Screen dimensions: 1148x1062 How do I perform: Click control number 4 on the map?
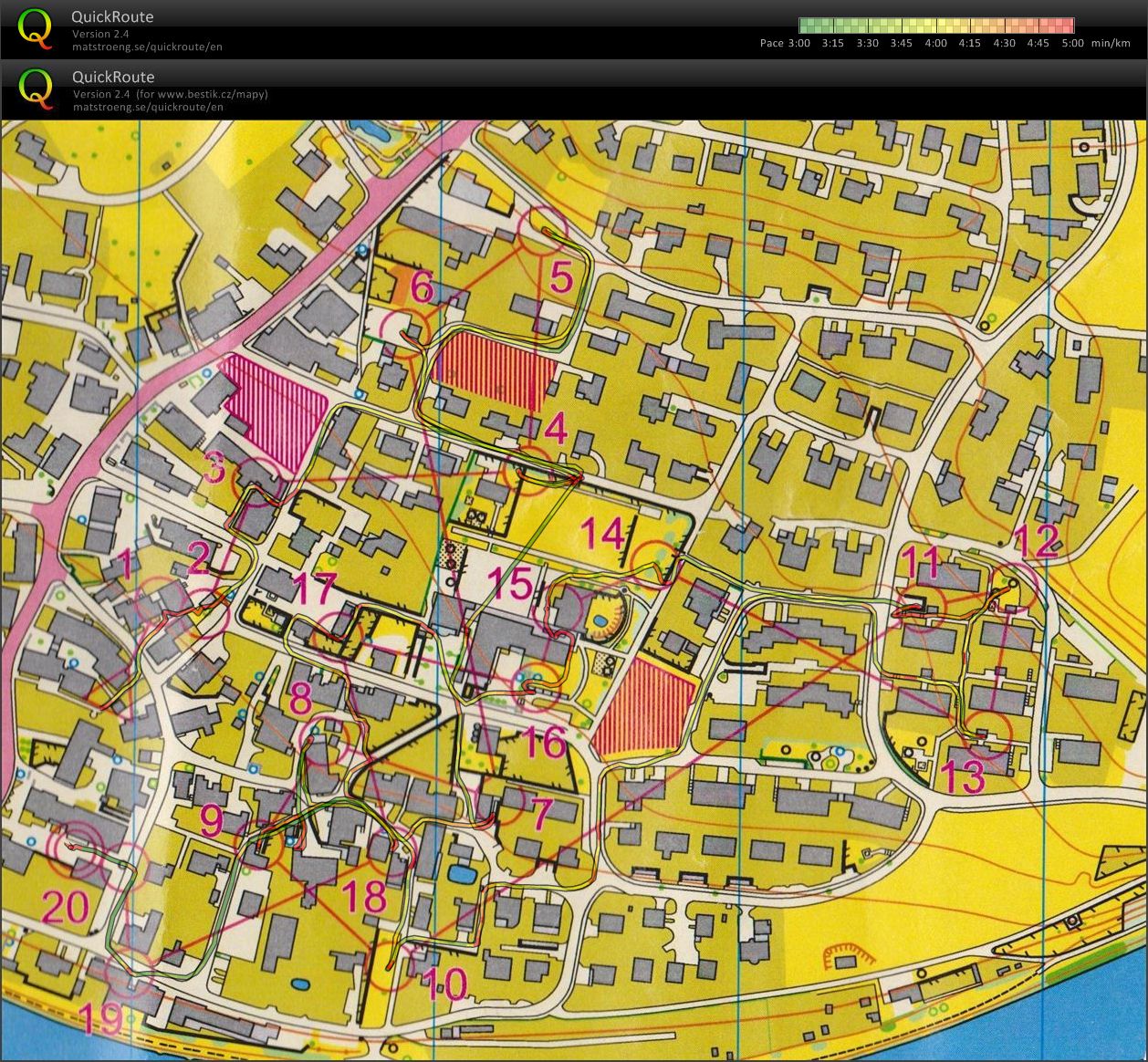[x=556, y=428]
